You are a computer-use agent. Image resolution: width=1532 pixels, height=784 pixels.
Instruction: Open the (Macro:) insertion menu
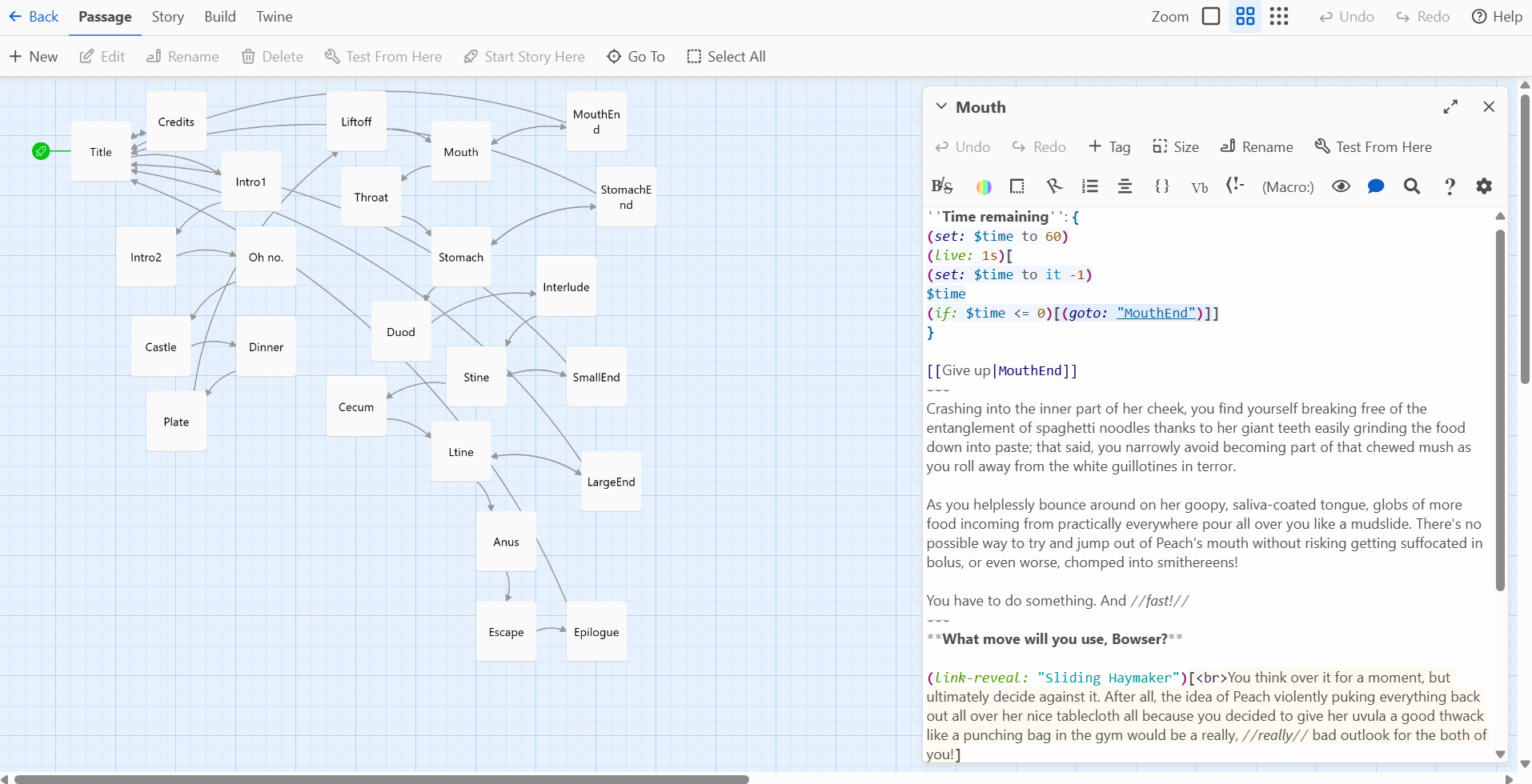pos(1287,187)
